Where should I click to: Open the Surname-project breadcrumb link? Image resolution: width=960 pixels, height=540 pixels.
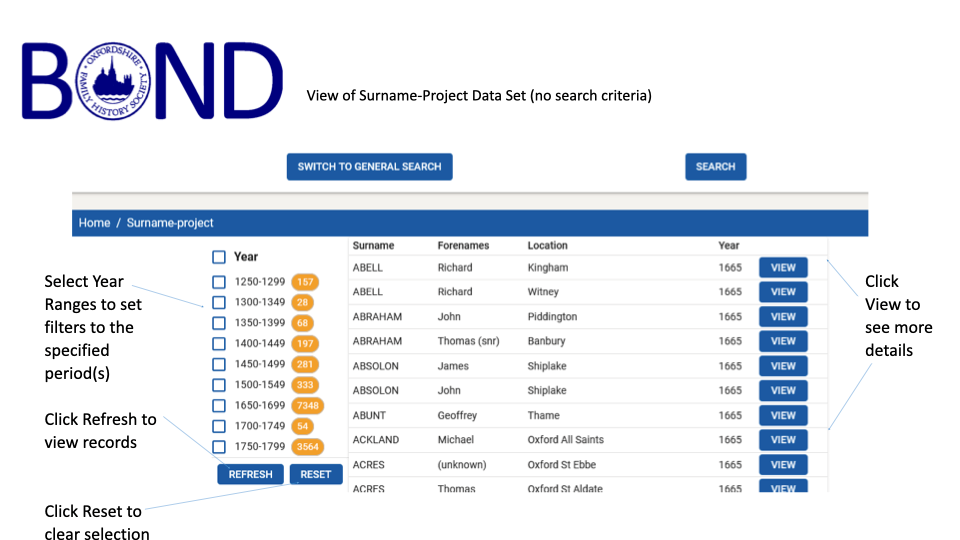170,223
